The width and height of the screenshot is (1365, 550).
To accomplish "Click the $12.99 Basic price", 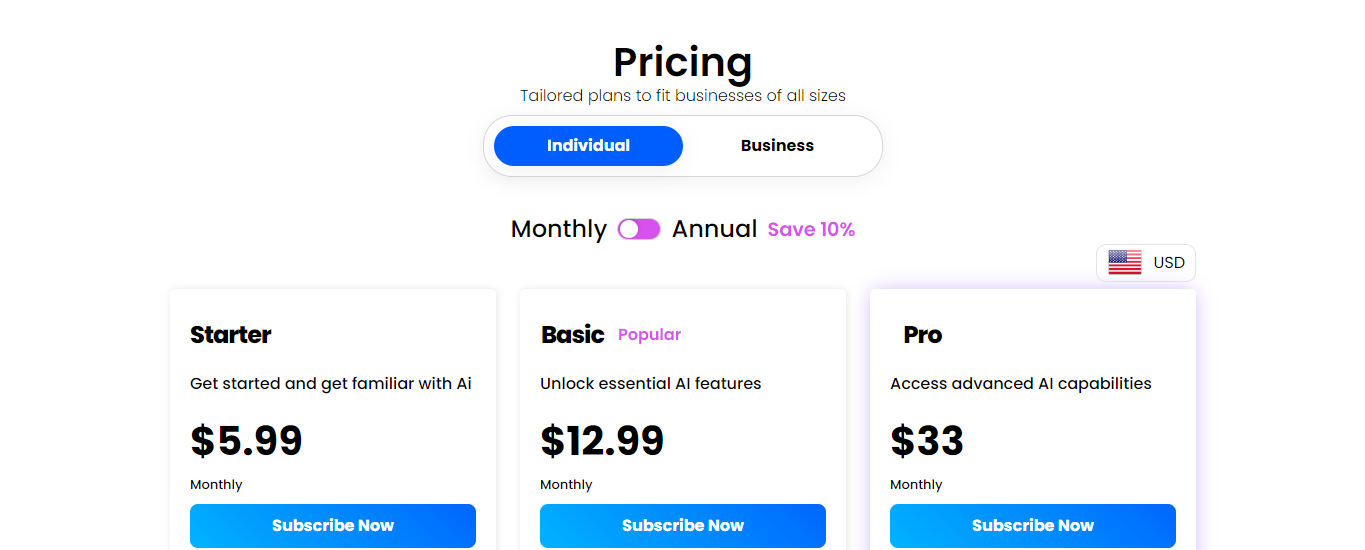I will click(x=602, y=441).
